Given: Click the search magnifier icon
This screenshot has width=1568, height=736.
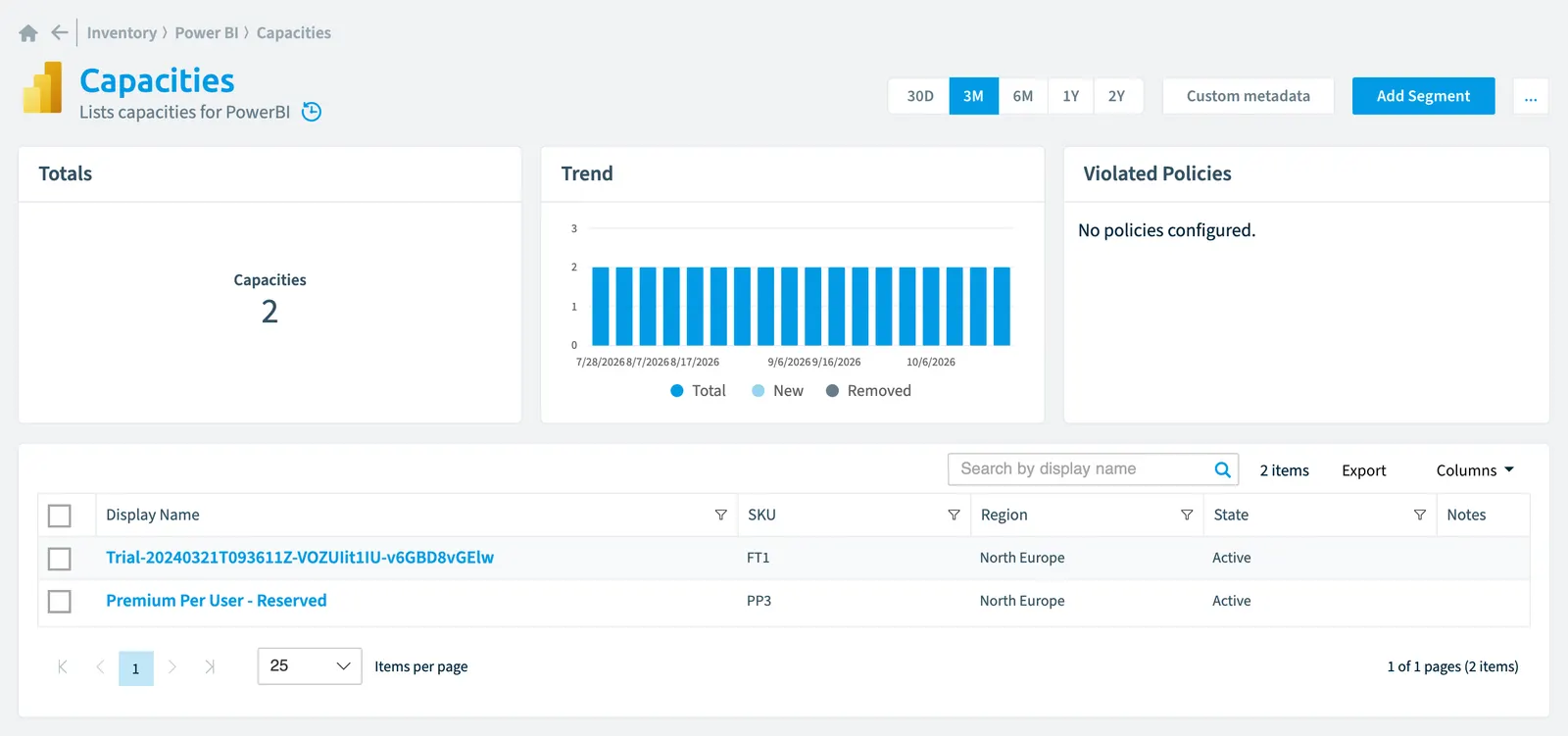Looking at the screenshot, I should pos(1222,469).
